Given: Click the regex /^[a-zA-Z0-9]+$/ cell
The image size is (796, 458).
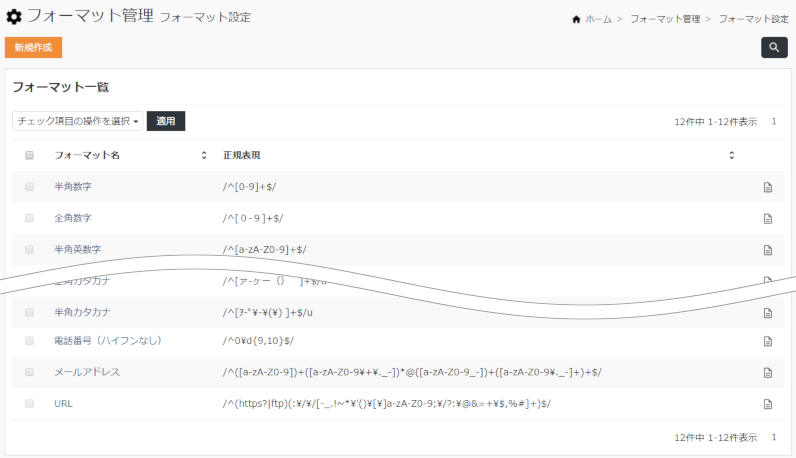Looking at the screenshot, I should pos(264,250).
